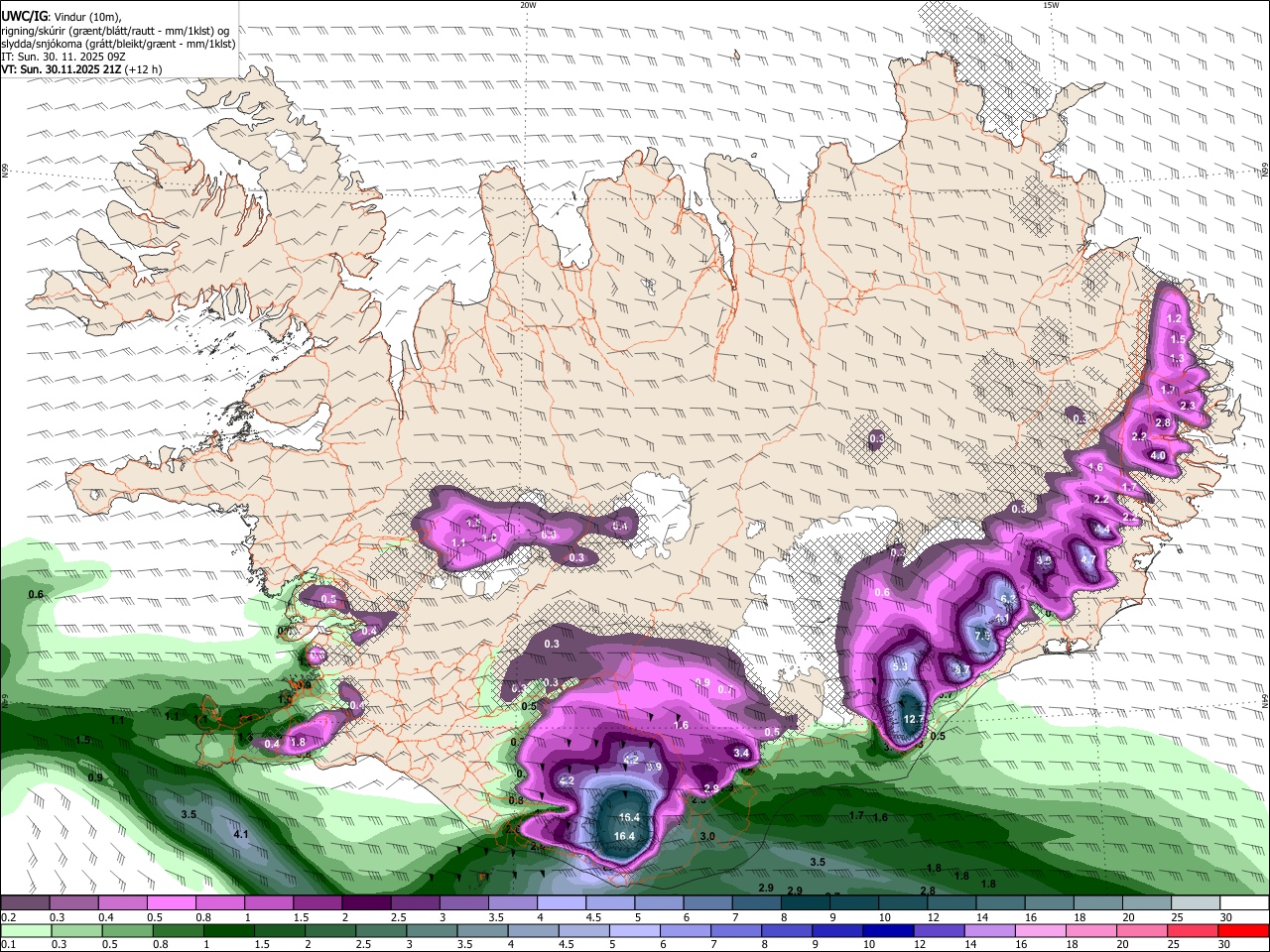The width and height of the screenshot is (1270, 952).
Task: Click the 'UWC/IG: Vindur (10m)' title line
Action: point(62,16)
